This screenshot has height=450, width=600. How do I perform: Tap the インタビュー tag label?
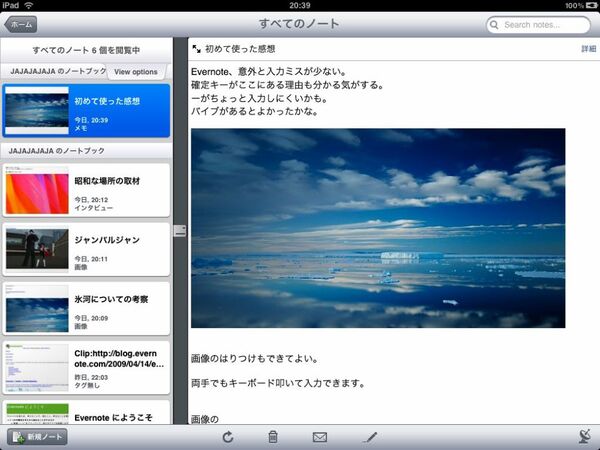[x=94, y=208]
